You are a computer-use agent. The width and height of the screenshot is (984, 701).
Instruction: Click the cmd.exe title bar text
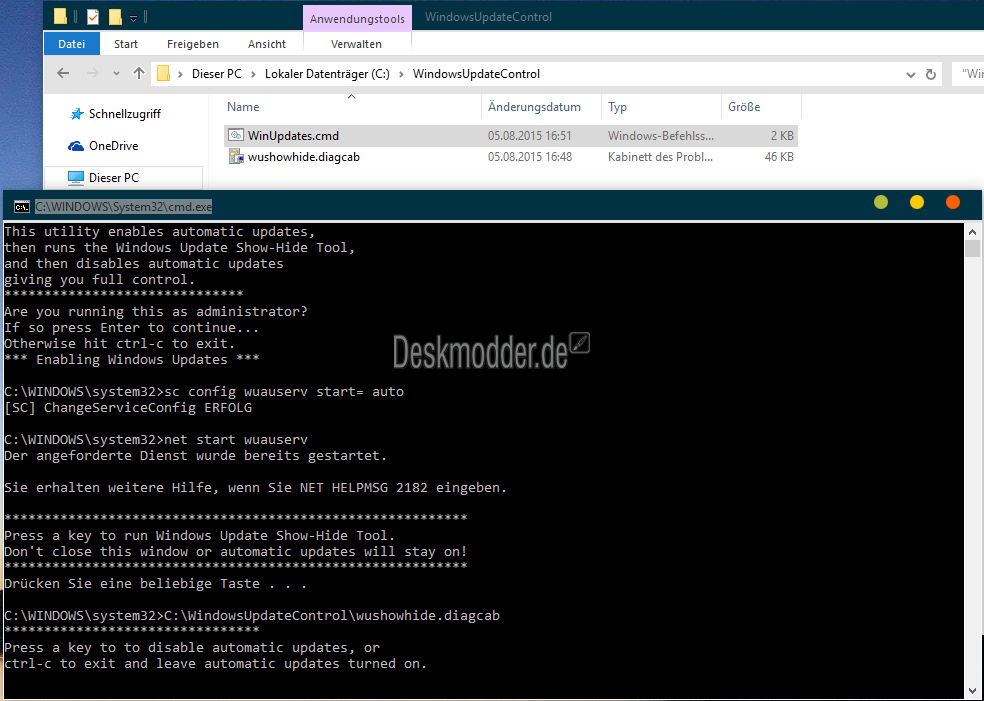tap(124, 206)
